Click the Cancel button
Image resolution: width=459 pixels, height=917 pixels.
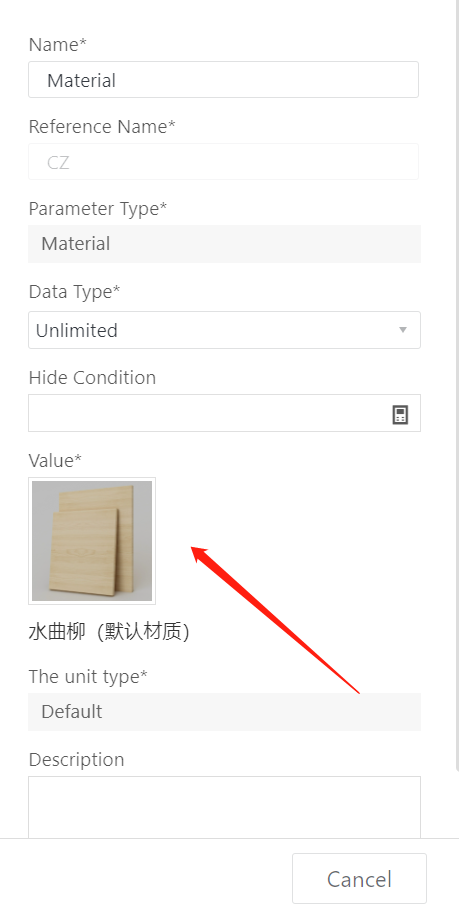tap(359, 878)
